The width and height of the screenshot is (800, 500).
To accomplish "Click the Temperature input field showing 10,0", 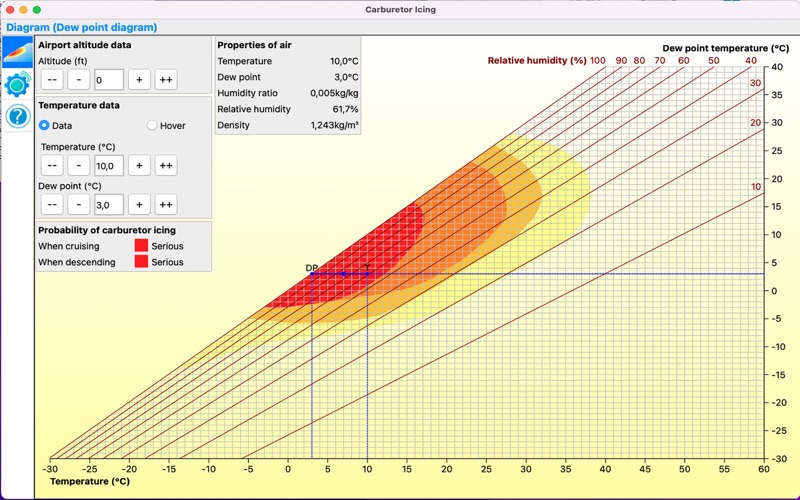I will click(x=109, y=165).
